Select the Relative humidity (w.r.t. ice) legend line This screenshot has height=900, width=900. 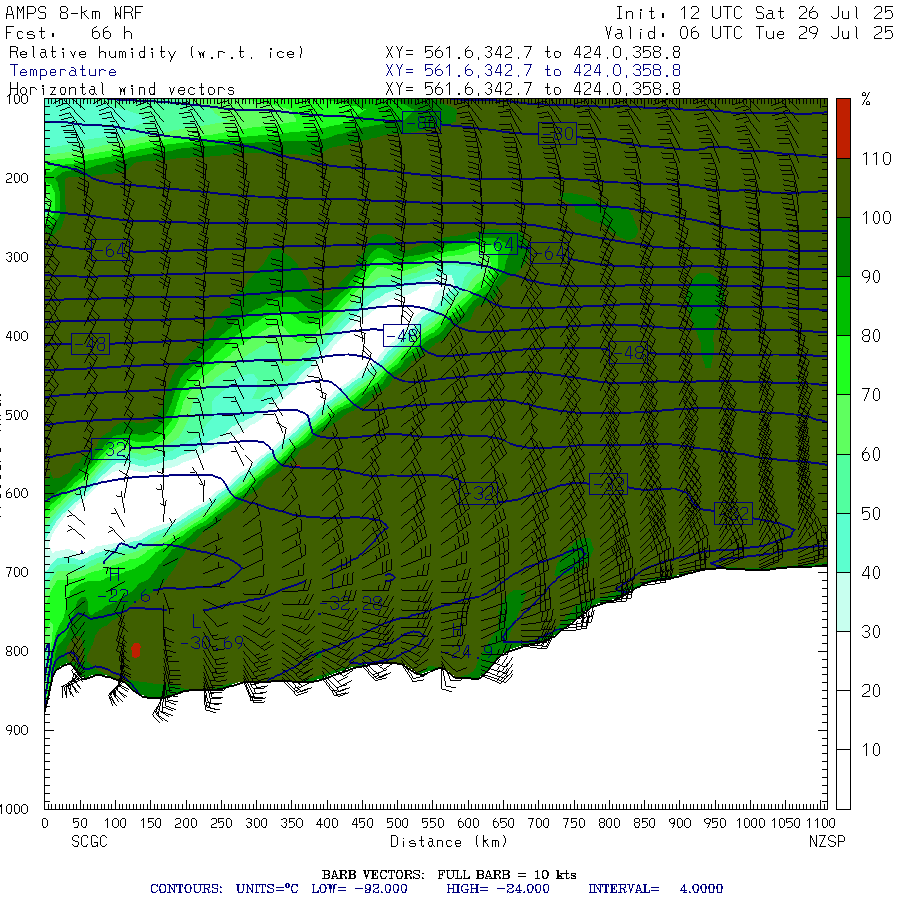tap(156, 53)
